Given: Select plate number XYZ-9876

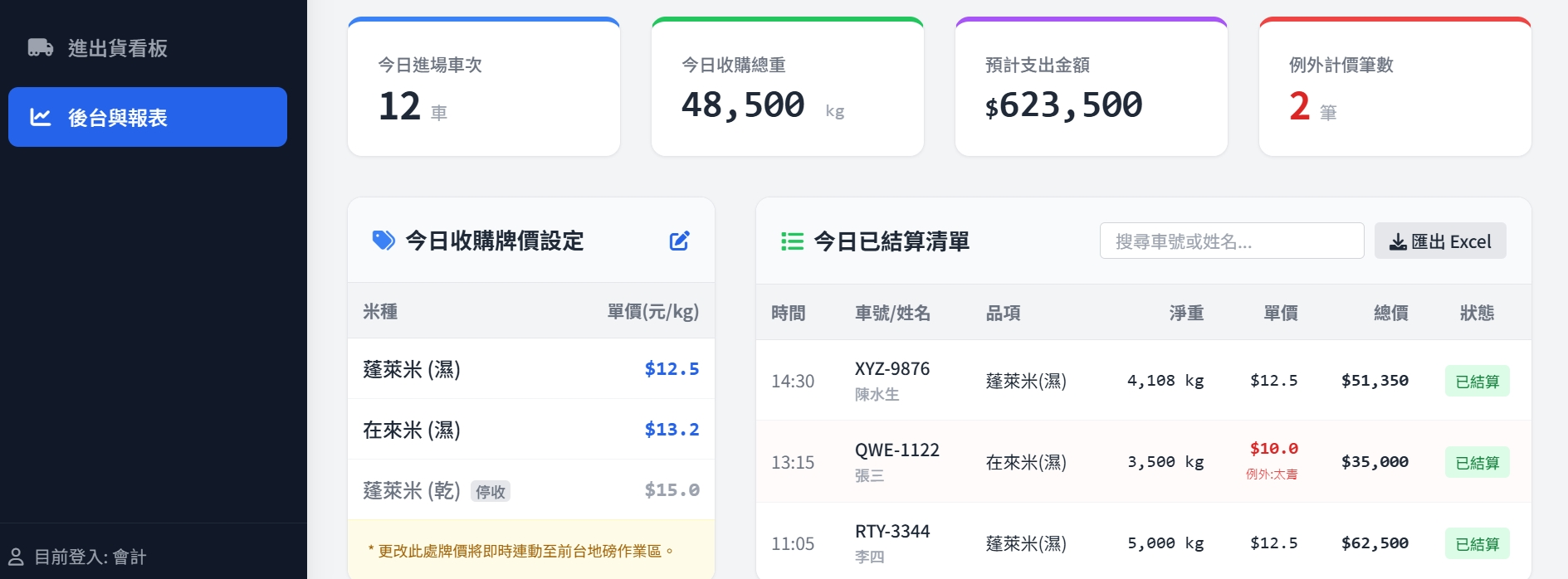Looking at the screenshot, I should tap(892, 368).
